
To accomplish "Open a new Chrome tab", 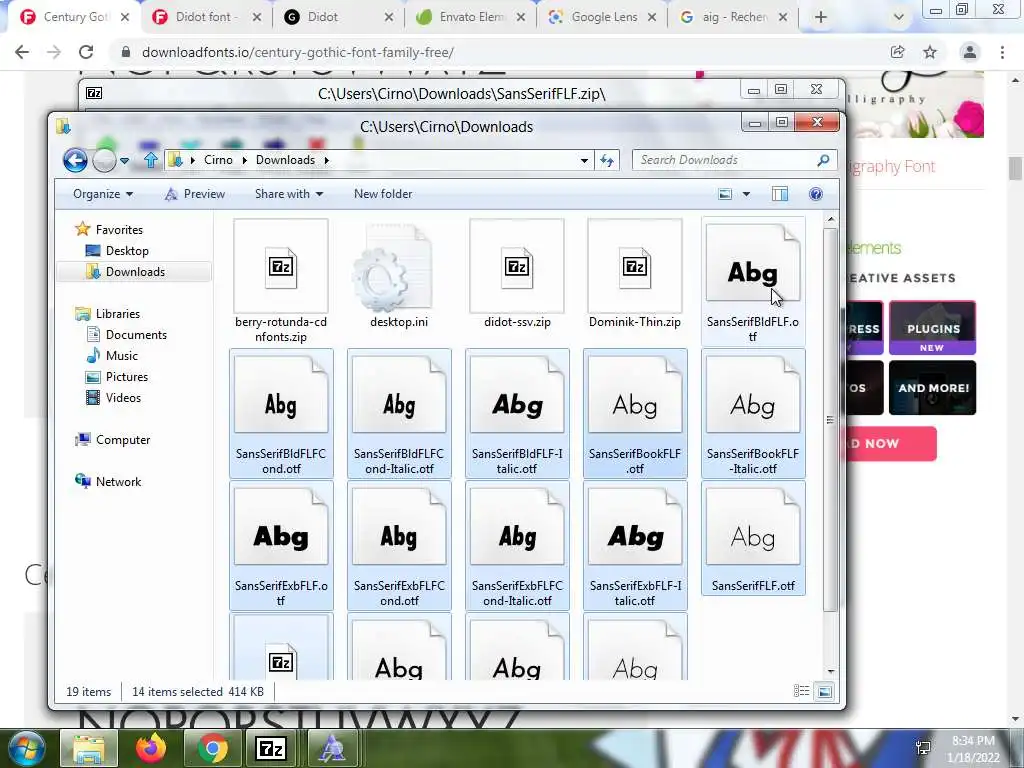I will pyautogui.click(x=821, y=17).
